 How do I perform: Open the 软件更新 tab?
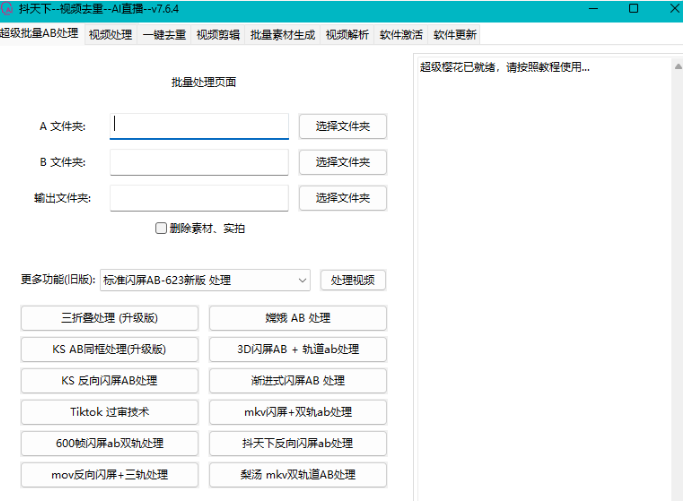(x=455, y=35)
